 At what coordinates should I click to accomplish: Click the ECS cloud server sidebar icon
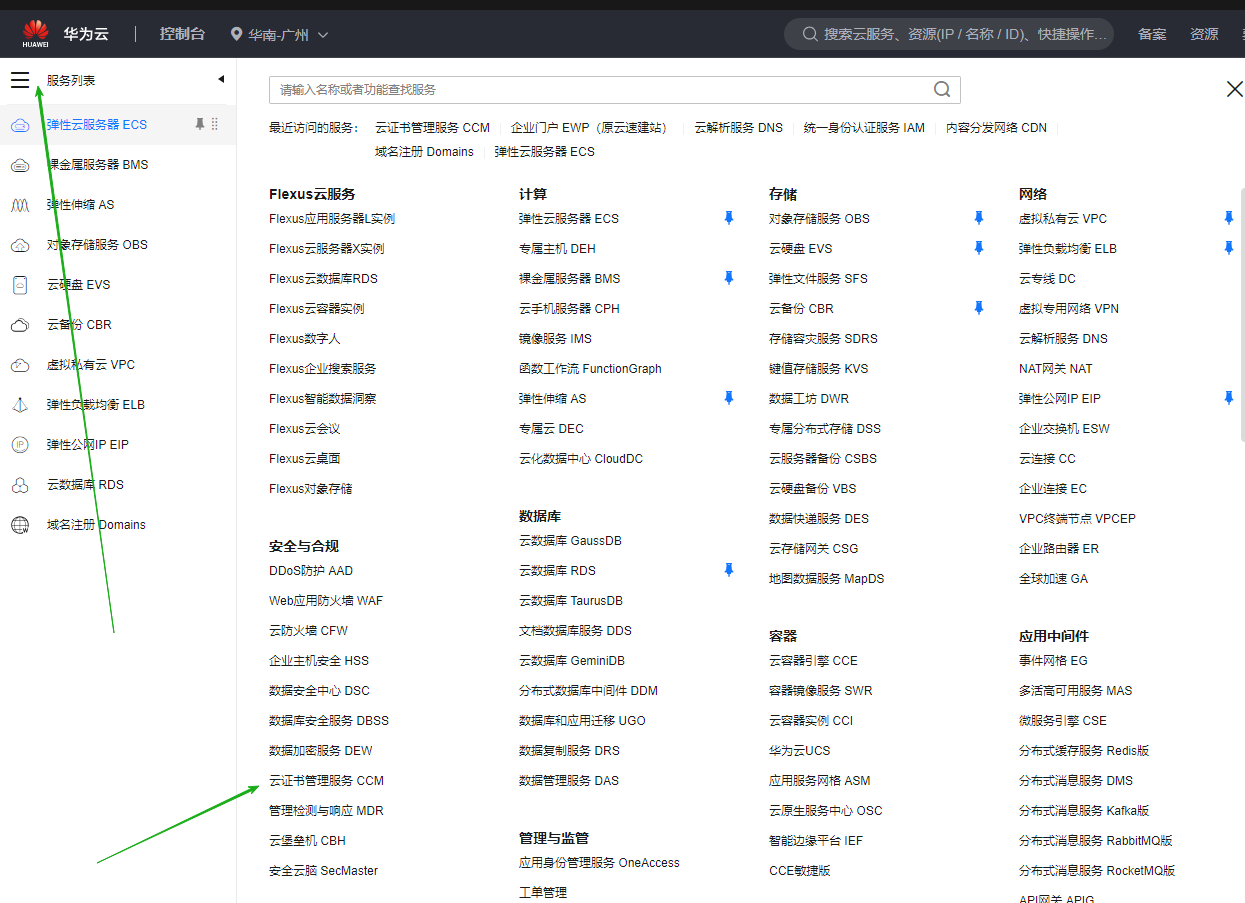[19, 125]
